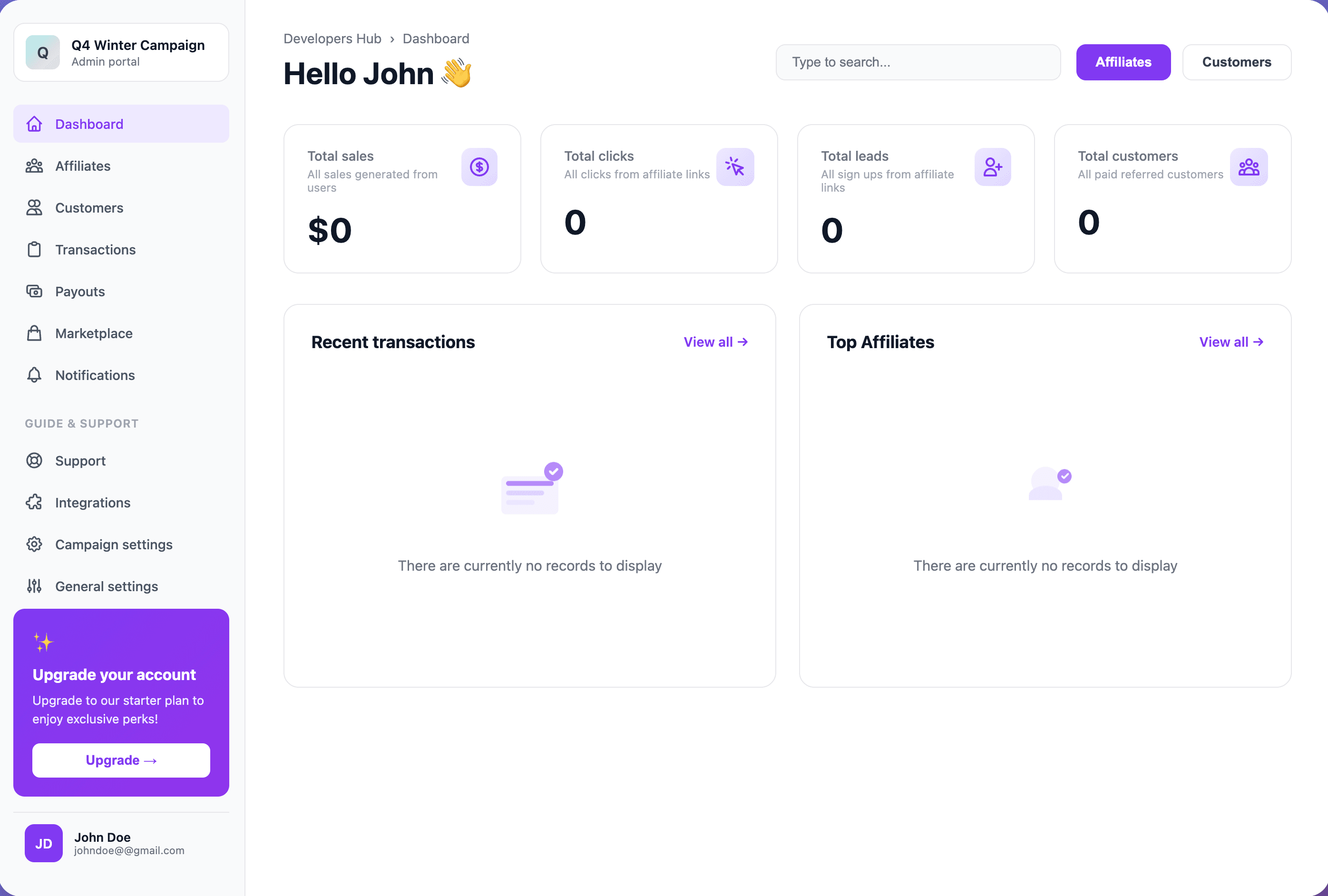Open Campaign settings from sidebar
This screenshot has width=1328, height=896.
(x=121, y=544)
